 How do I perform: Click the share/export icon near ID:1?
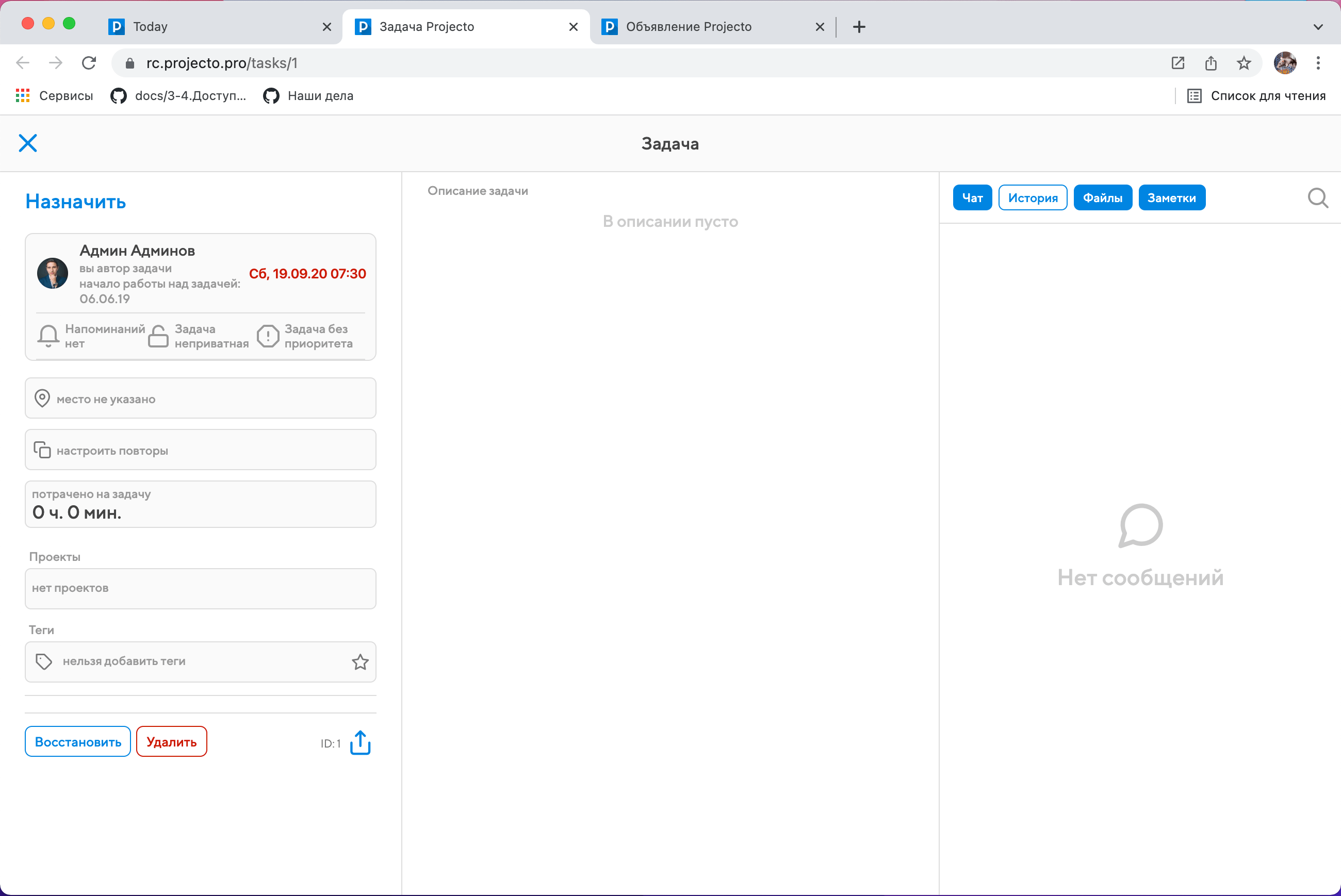pos(360,742)
